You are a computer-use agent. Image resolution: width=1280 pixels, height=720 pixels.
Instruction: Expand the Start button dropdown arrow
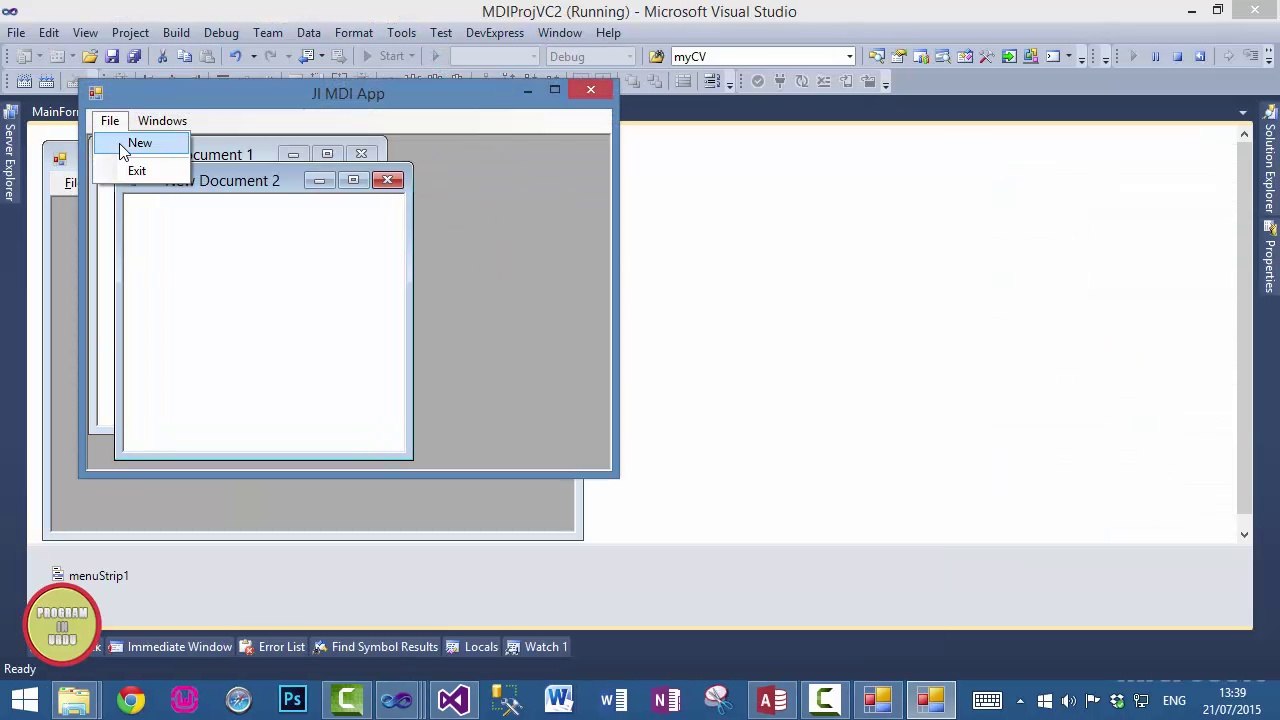[412, 56]
